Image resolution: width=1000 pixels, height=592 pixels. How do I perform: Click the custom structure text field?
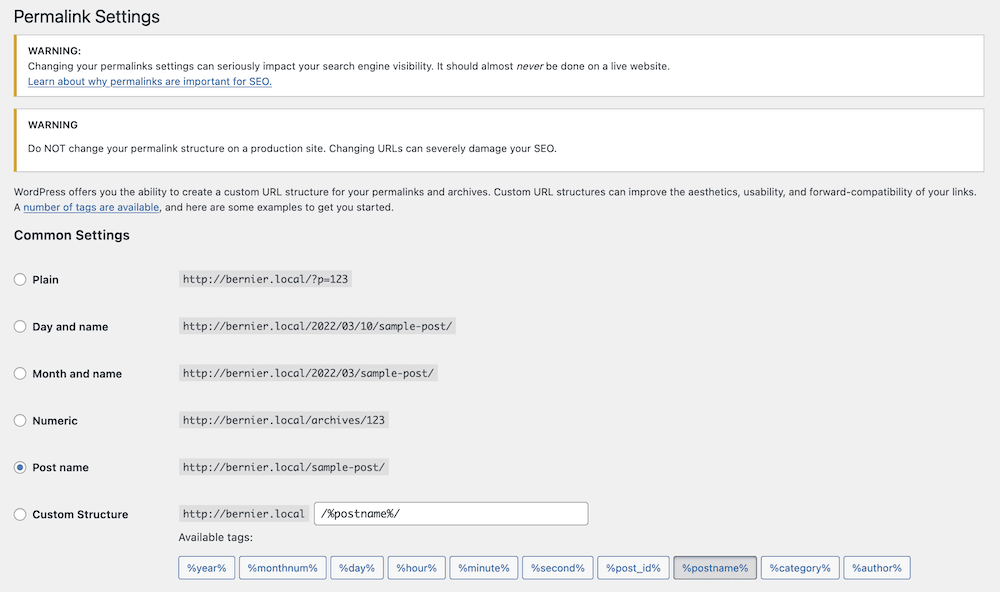[450, 514]
